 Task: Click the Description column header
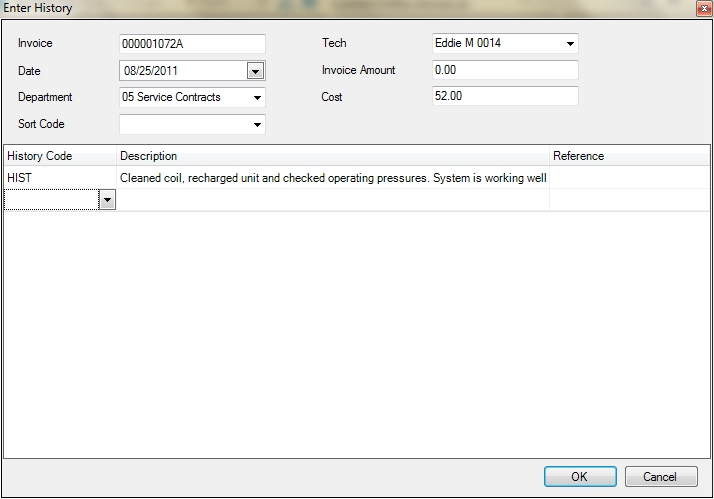333,156
